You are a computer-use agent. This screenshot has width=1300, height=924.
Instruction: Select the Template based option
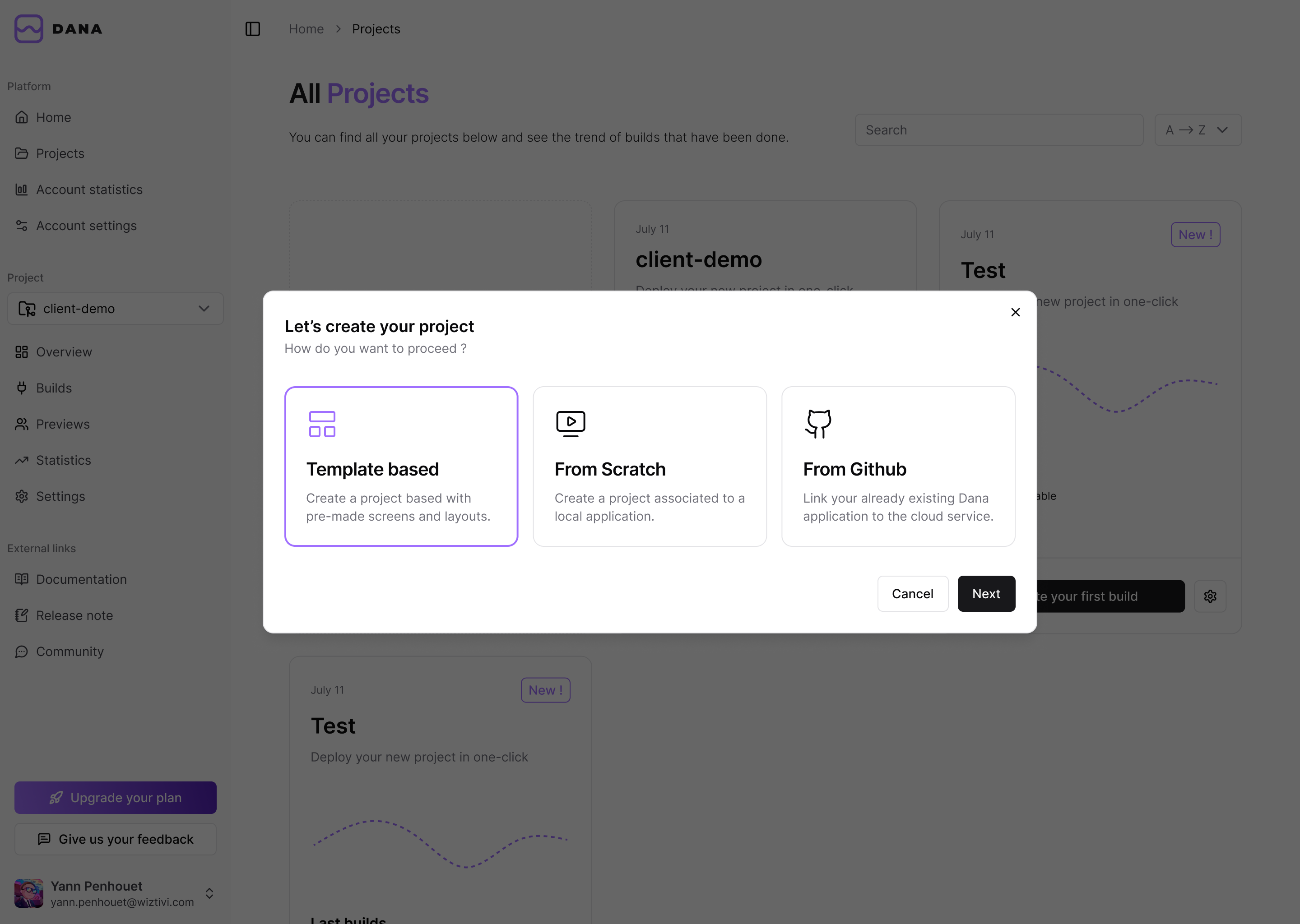click(401, 466)
